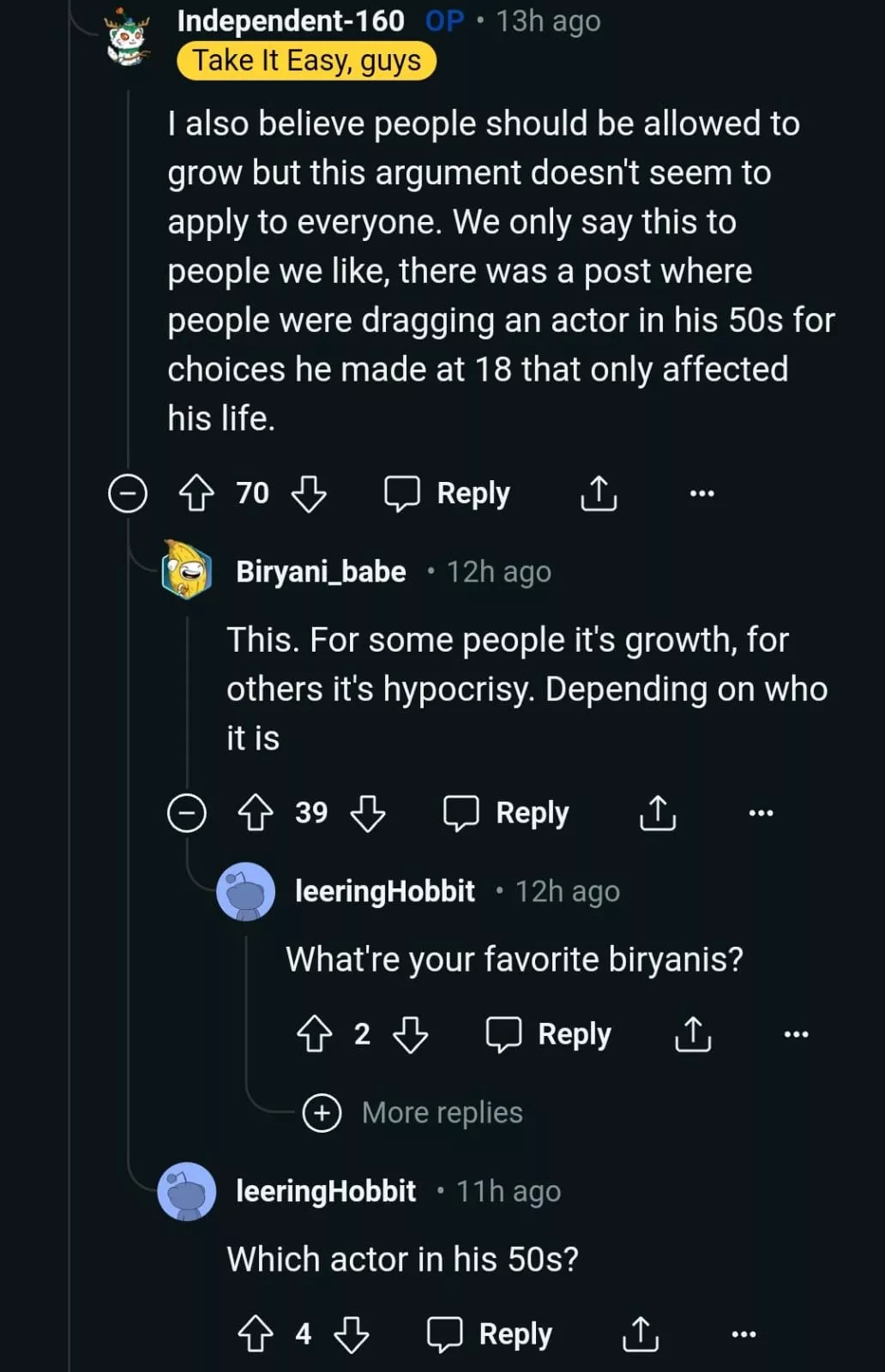Upvote Independent-160's comment with 70 points
Viewport: 885px width, 1372px height.
[196, 494]
